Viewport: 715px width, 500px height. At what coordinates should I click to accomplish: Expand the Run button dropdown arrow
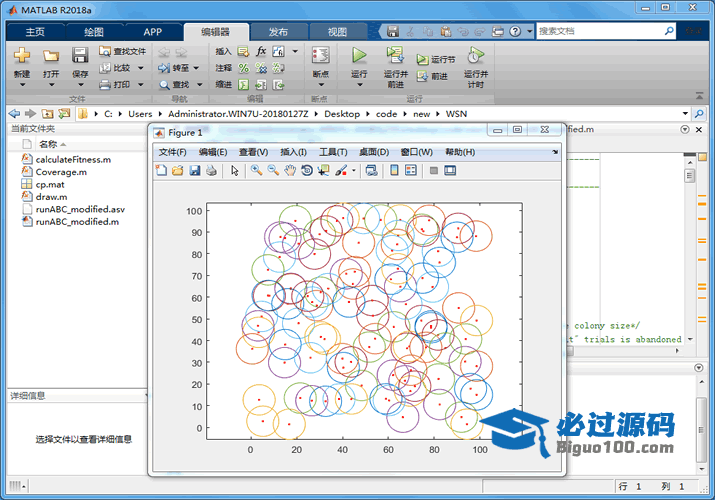(x=359, y=85)
